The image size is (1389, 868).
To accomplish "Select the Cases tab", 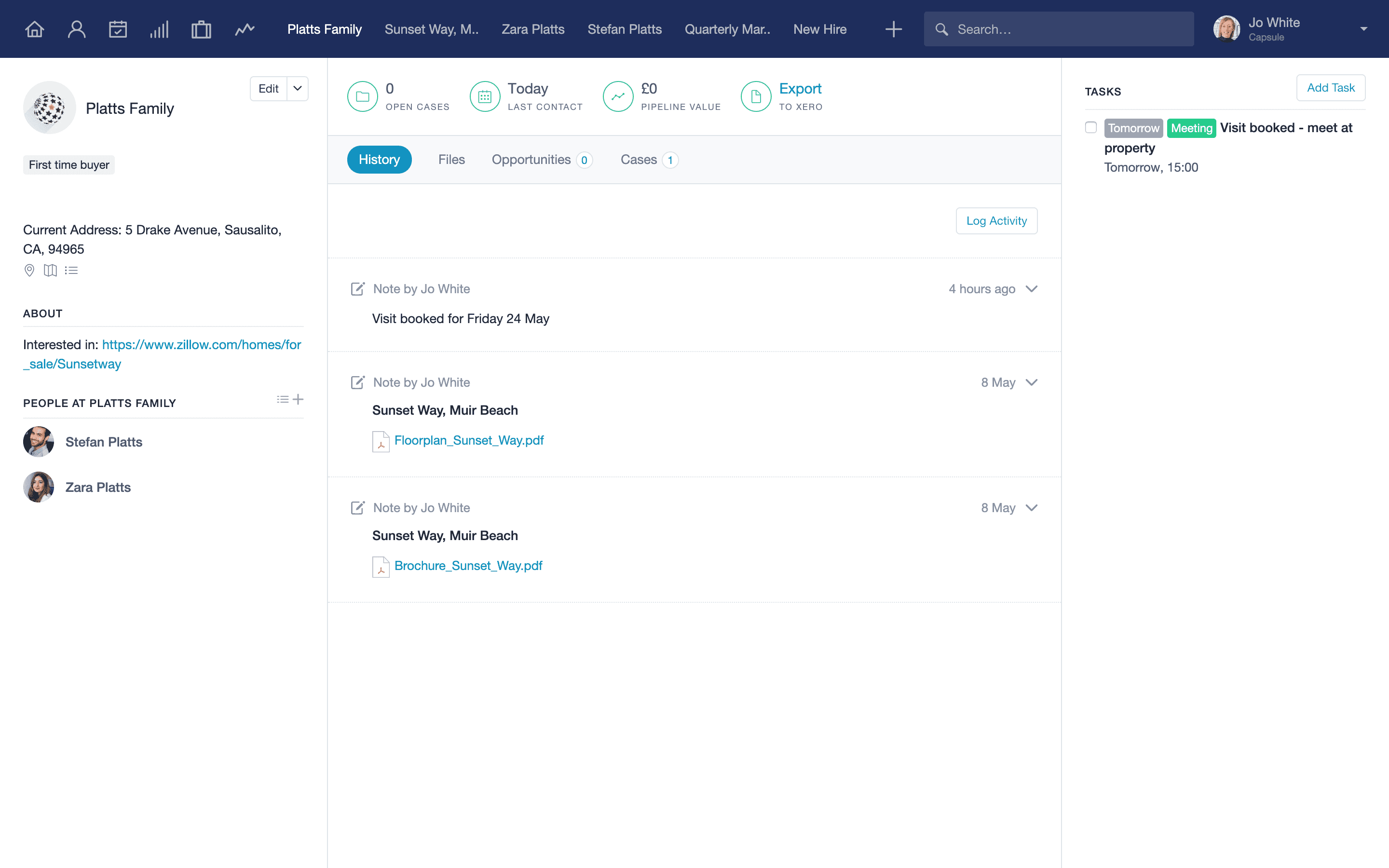I will 649,160.
